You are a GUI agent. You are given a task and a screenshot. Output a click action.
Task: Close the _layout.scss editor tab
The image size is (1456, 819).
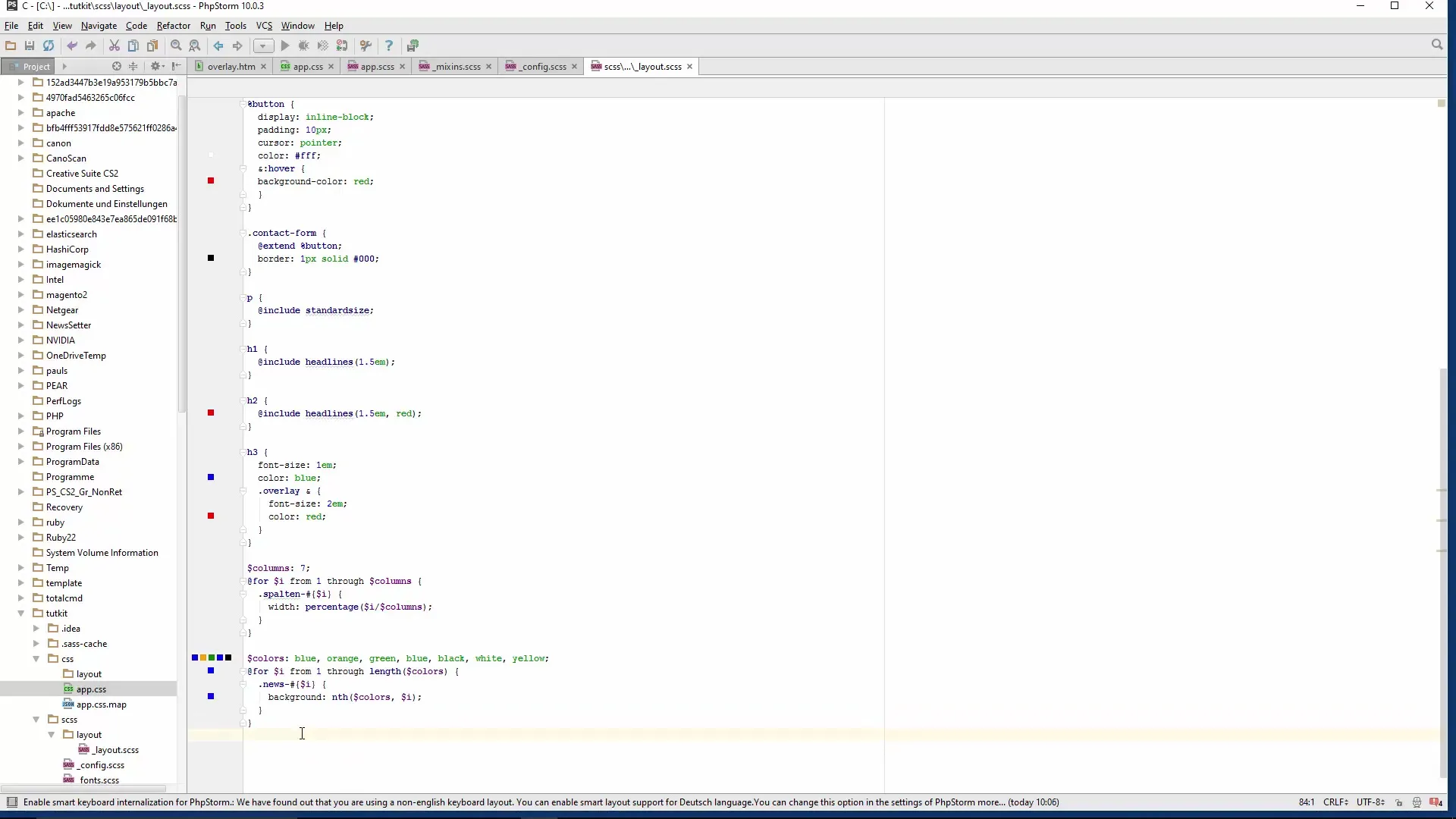click(689, 67)
